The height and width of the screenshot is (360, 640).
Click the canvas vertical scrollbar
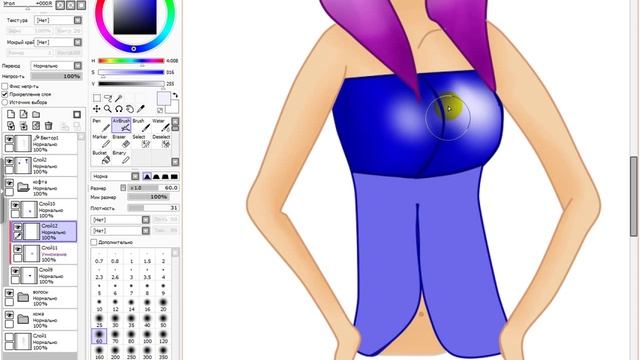tap(634, 196)
